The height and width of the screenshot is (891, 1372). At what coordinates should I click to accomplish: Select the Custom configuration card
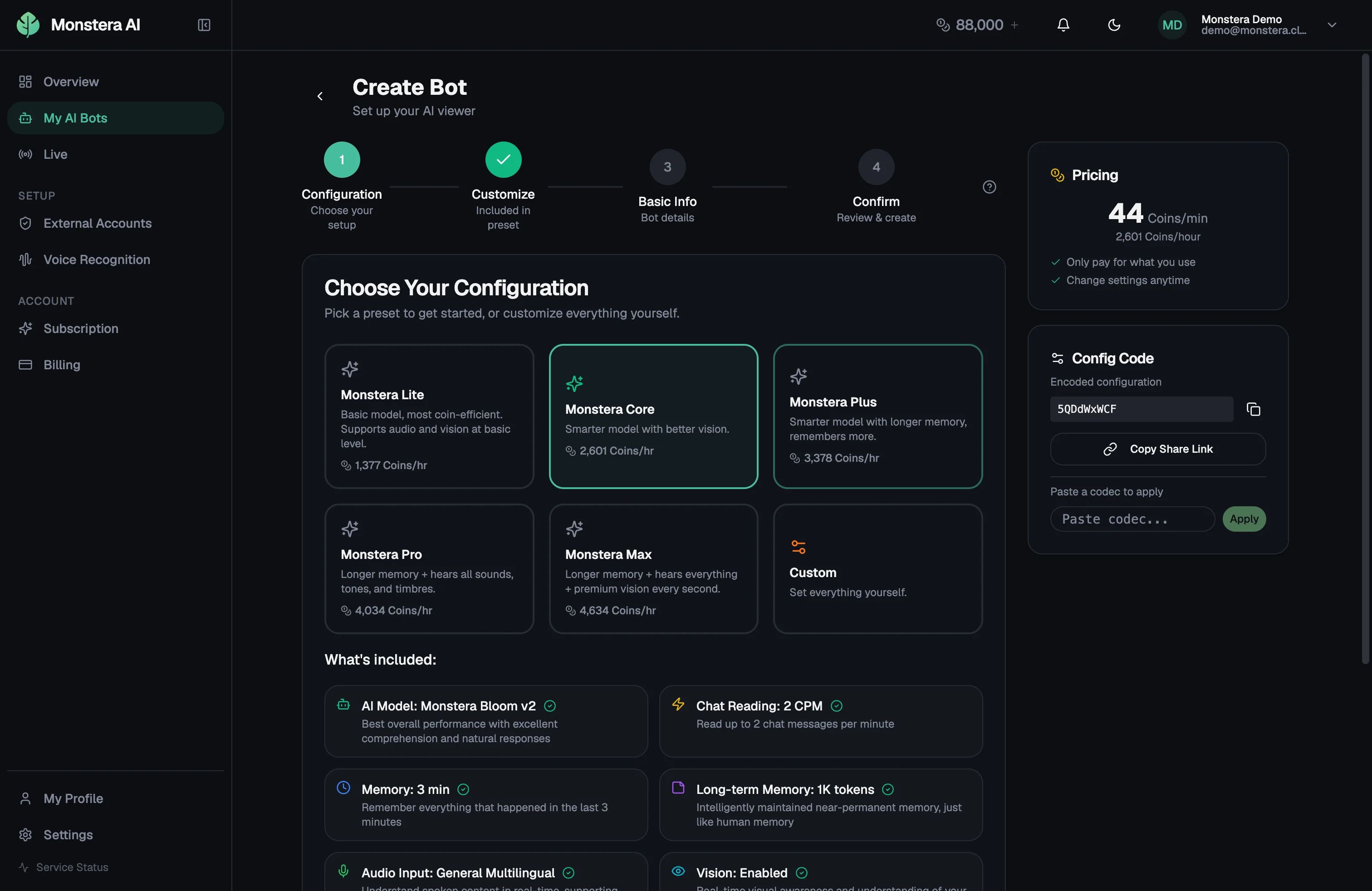click(x=877, y=569)
